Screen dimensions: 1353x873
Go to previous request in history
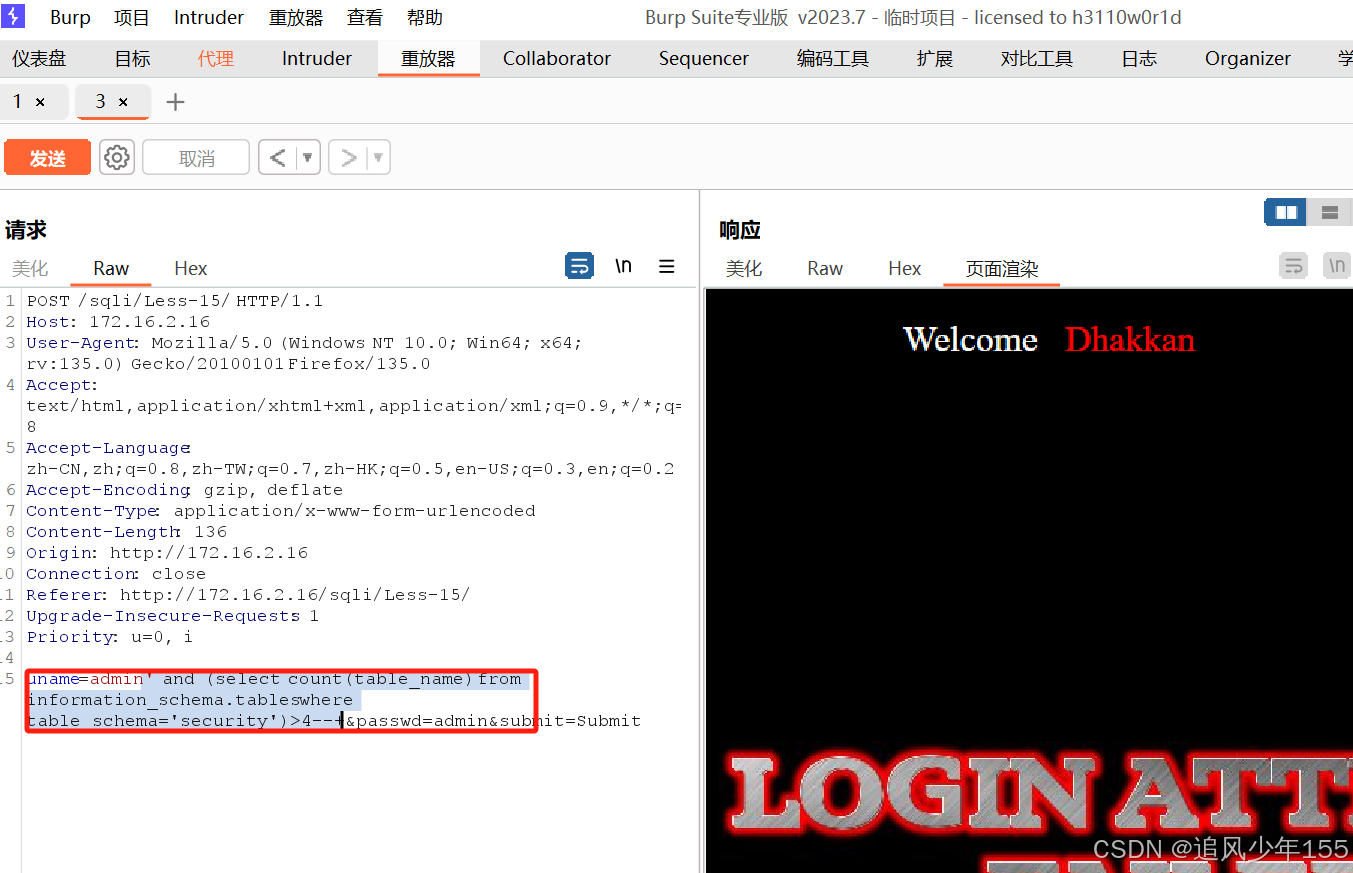[277, 158]
